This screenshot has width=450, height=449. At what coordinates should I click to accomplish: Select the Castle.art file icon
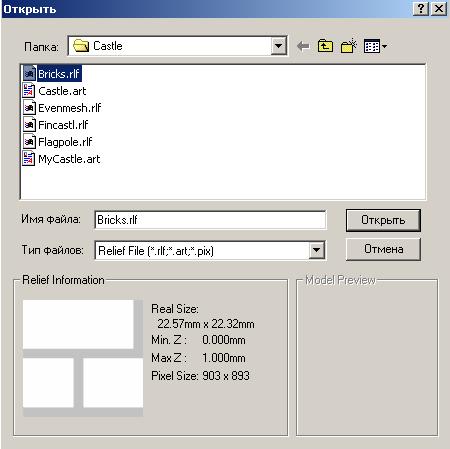tap(29, 91)
